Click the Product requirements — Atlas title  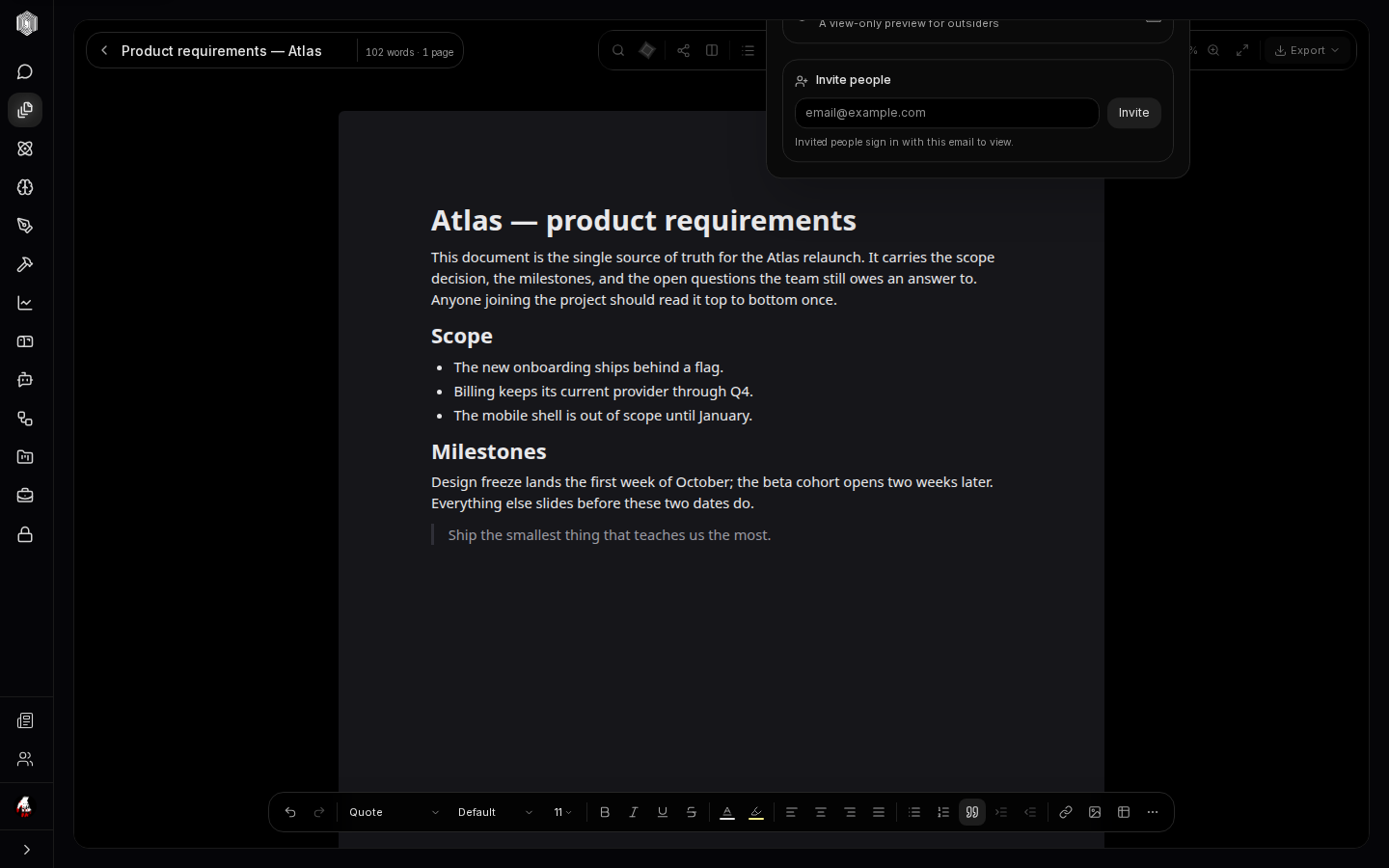click(222, 51)
